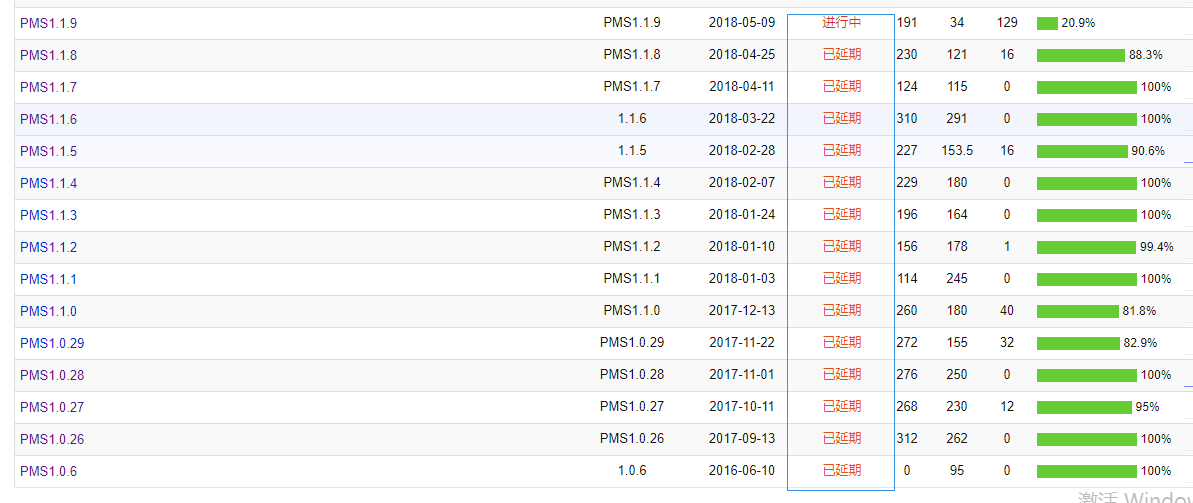This screenshot has height=503, width=1193.
Task: Click the 进行中 status cell
Action: (x=841, y=22)
